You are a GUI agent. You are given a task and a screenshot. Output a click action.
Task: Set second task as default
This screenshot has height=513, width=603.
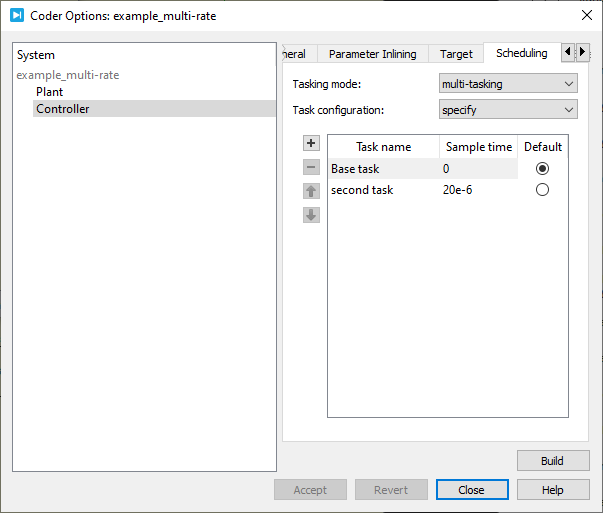click(542, 190)
